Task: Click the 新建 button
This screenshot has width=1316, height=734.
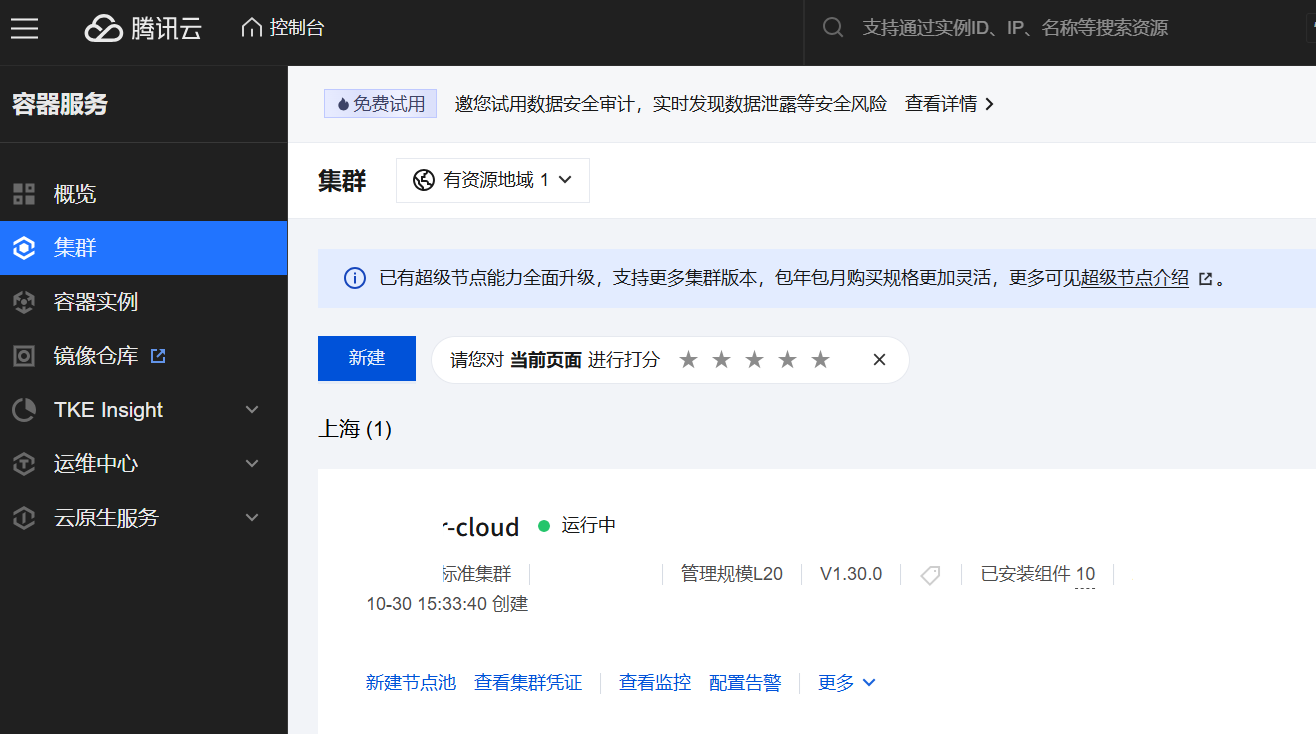Action: coord(367,358)
